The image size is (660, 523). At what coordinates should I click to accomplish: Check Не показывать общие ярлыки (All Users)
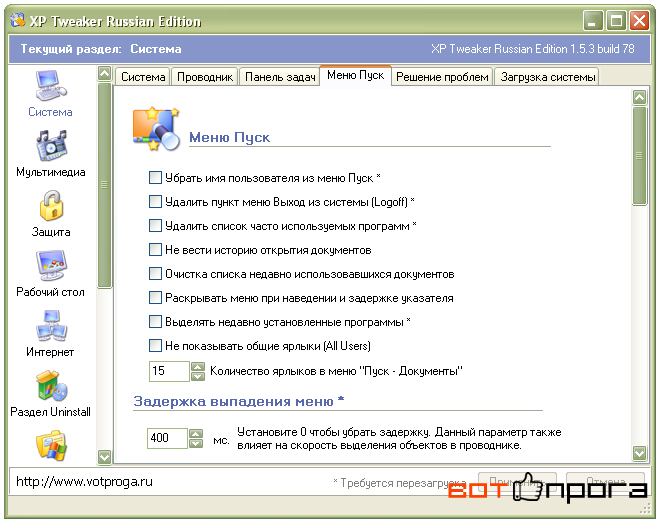coord(155,345)
